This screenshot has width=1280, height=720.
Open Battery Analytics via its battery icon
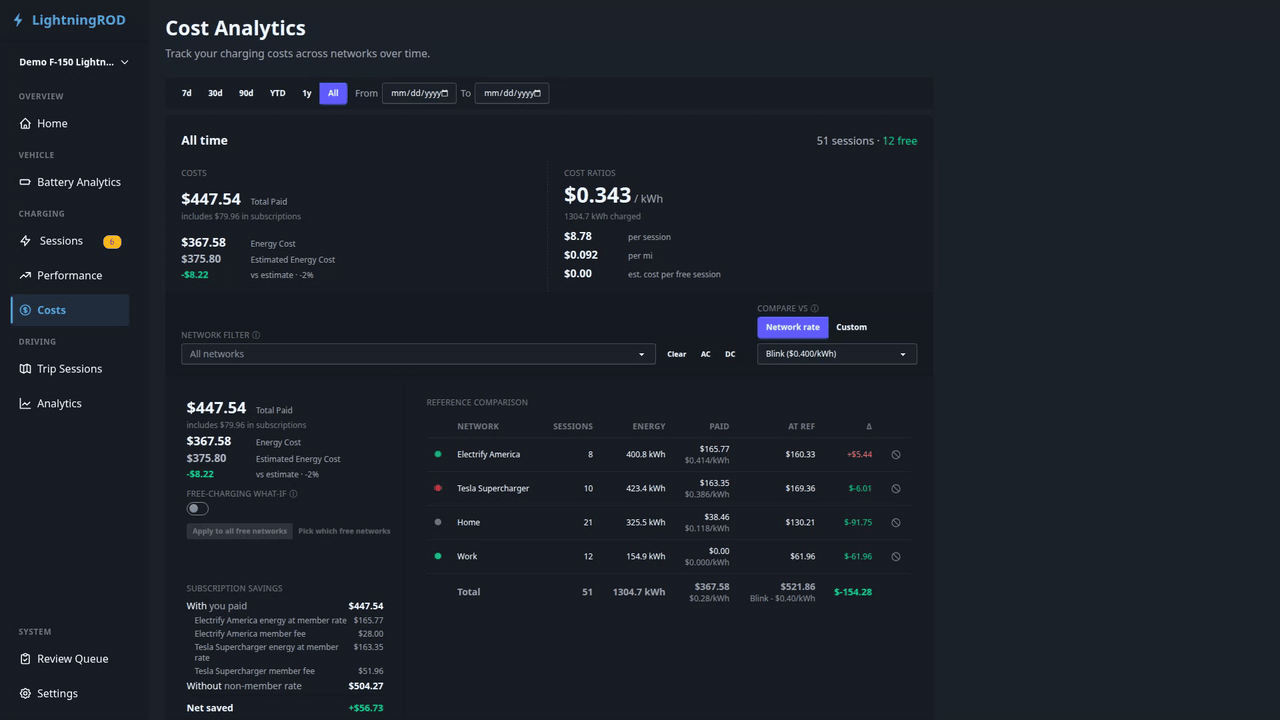coord(25,182)
